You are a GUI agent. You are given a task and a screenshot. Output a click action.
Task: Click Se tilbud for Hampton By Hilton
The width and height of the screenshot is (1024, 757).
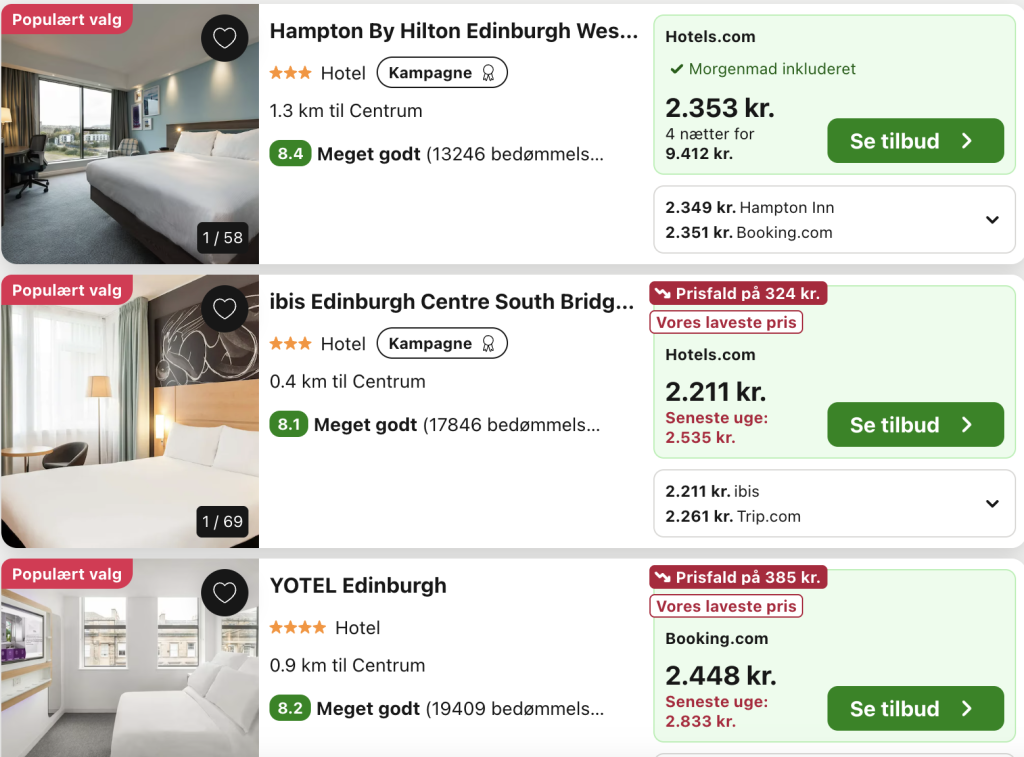[x=915, y=141]
